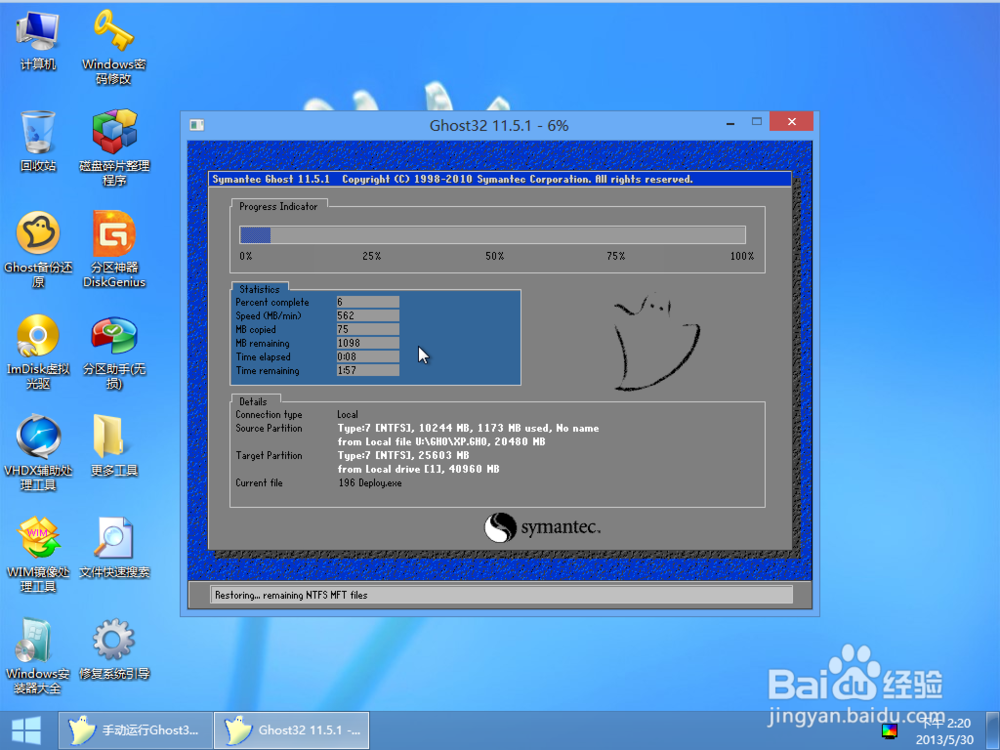Open VHDX辅助处理工具 desktop icon
This screenshot has width=1000, height=750.
pos(38,453)
